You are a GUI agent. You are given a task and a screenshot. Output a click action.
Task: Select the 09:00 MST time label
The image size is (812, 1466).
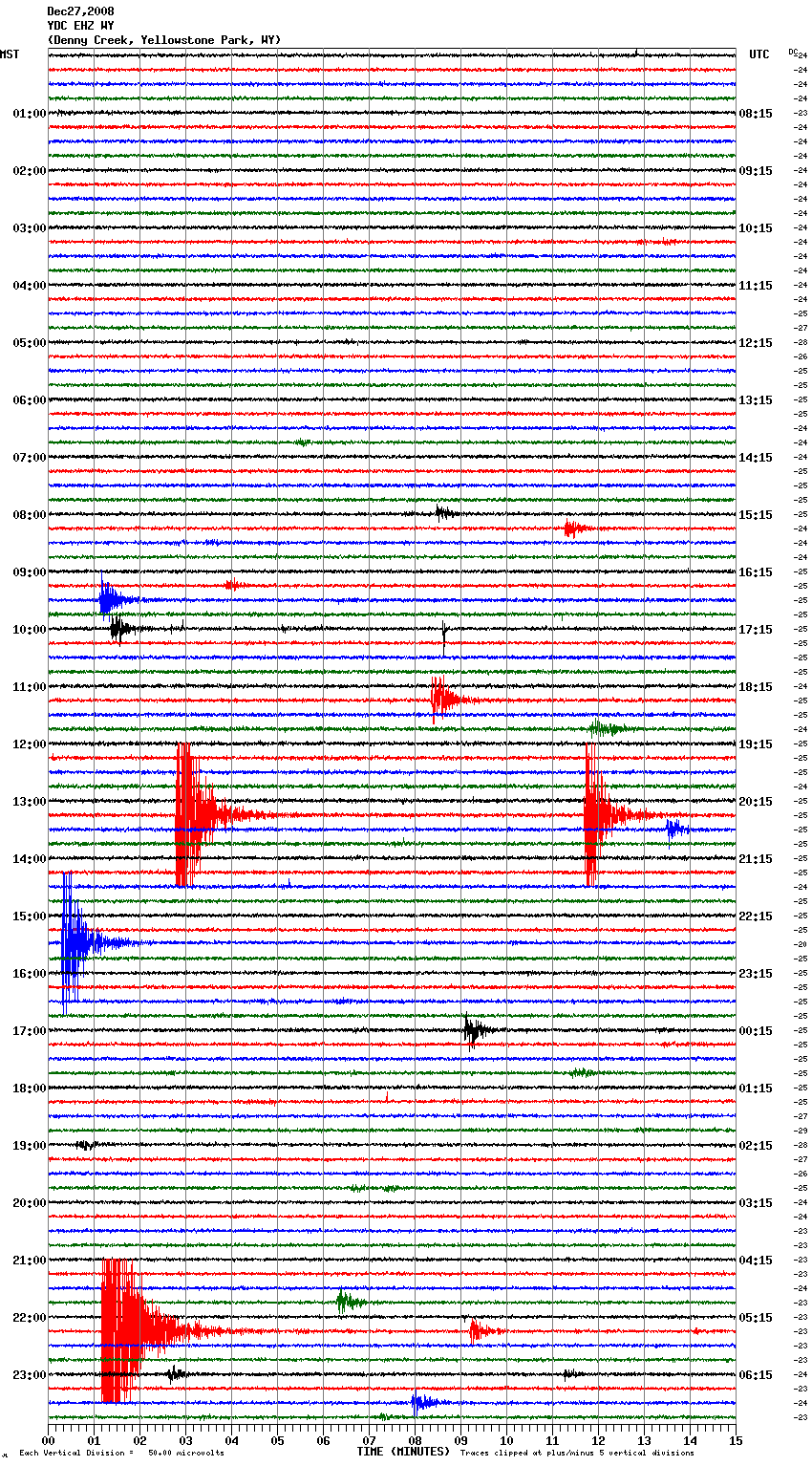[x=30, y=572]
